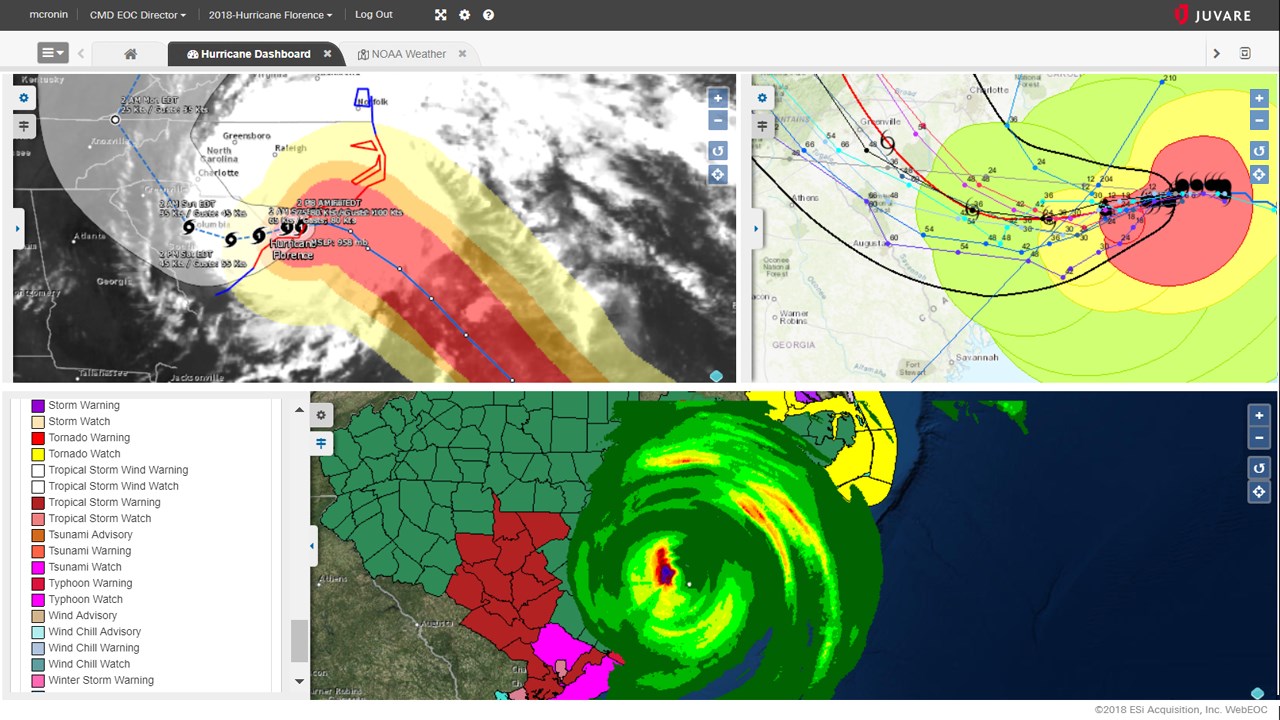Open the map settings gear on satellite map
Viewport: 1280px width, 720px height.
[22, 97]
